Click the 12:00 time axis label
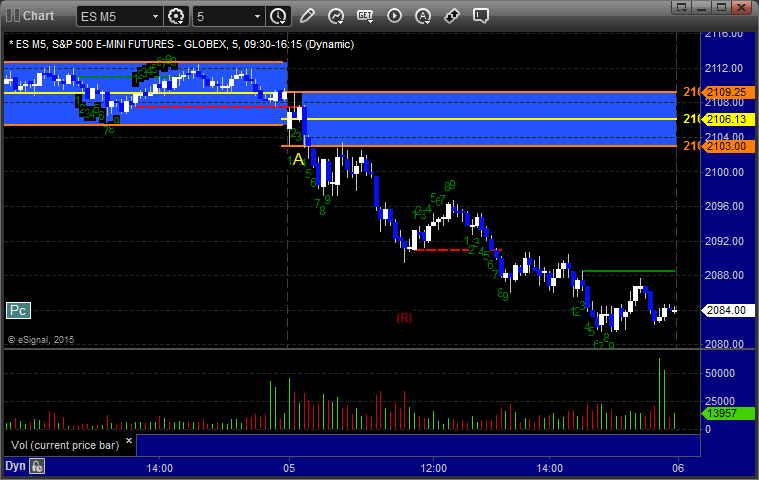 pos(433,468)
